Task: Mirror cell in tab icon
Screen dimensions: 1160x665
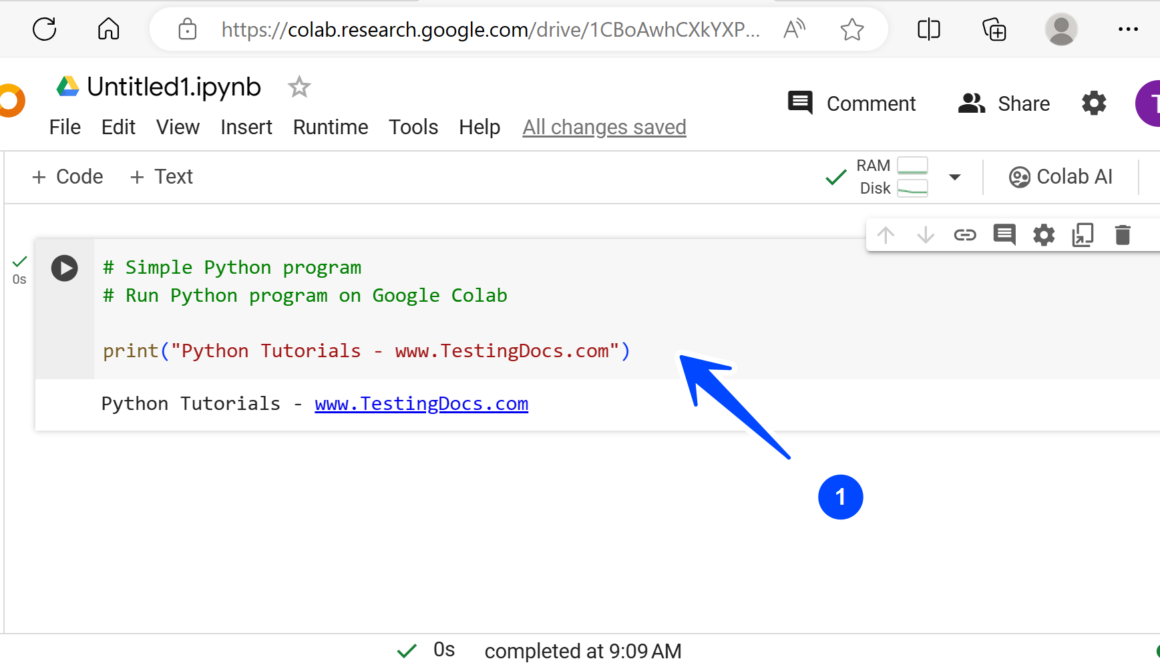Action: [x=1082, y=235]
